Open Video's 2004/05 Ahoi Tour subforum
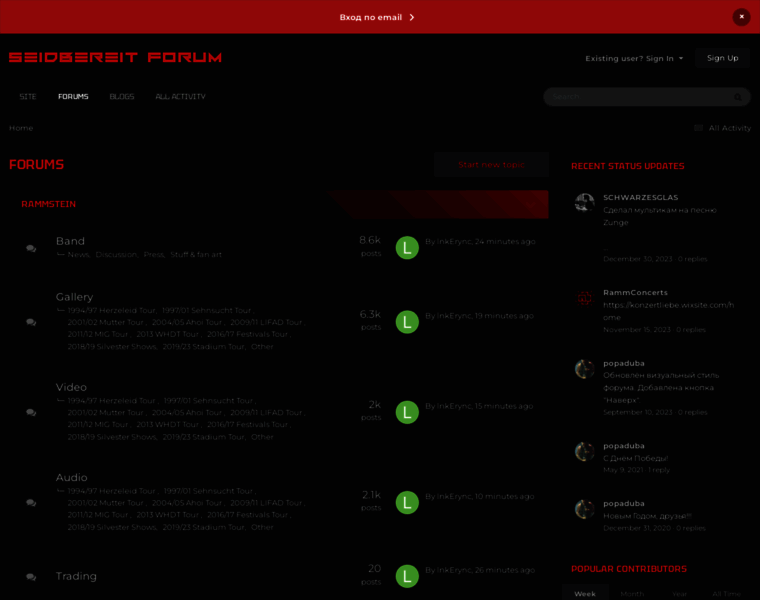The width and height of the screenshot is (760, 600). [x=187, y=412]
